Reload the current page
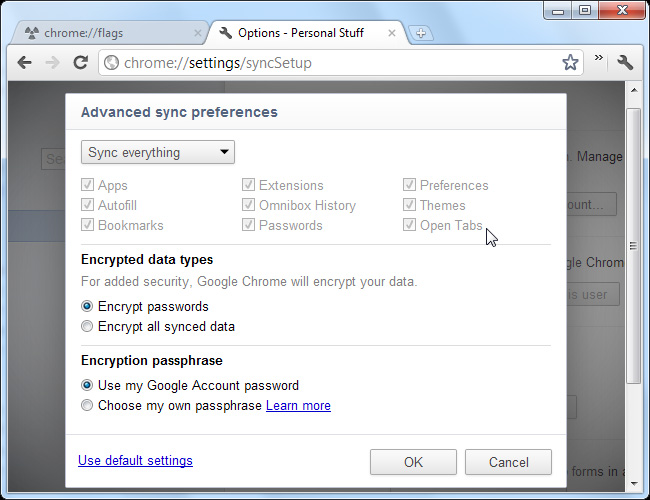Viewport: 650px width, 500px height. click(80, 63)
